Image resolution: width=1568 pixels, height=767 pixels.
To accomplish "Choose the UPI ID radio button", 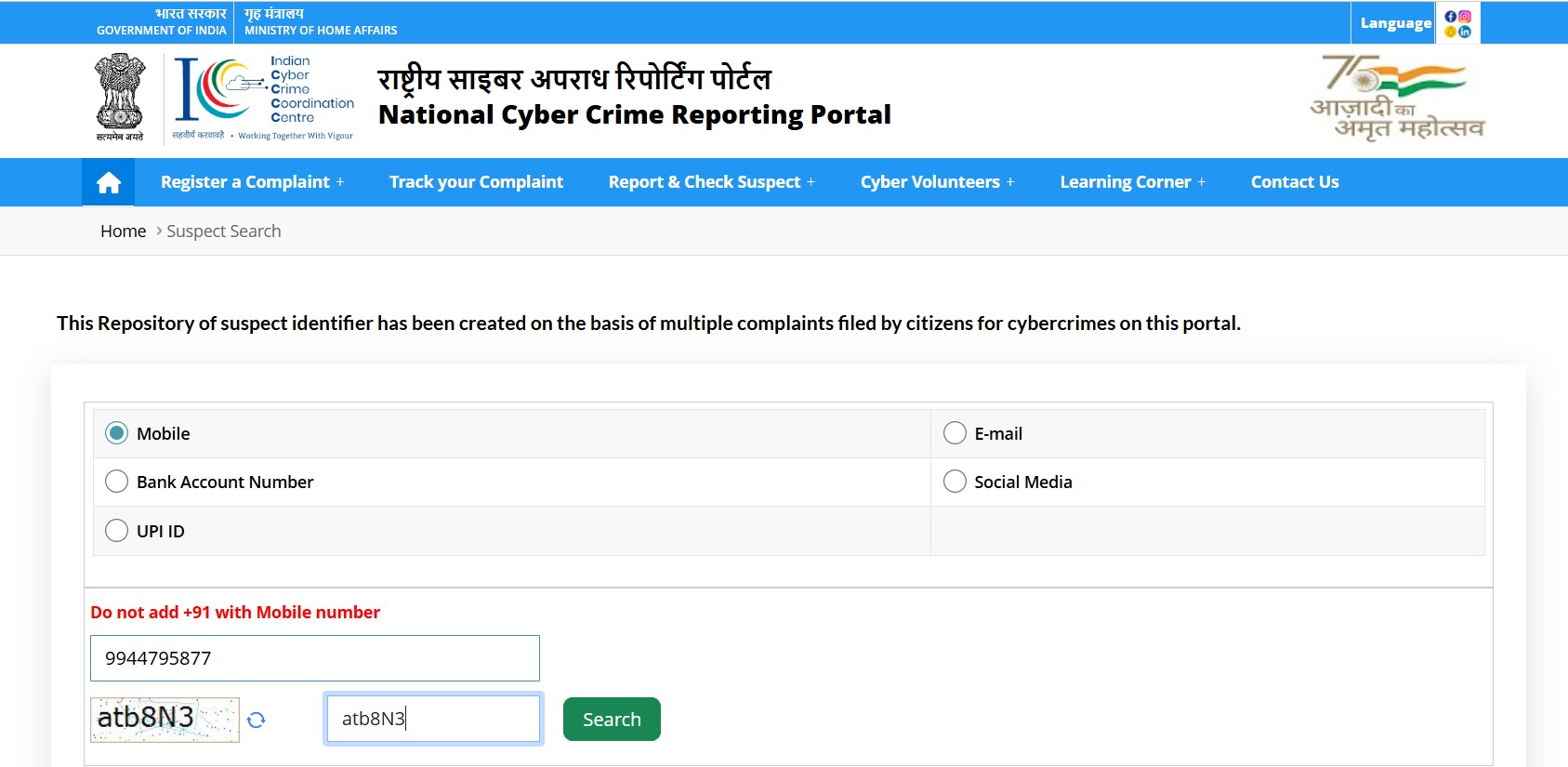I will 117,531.
